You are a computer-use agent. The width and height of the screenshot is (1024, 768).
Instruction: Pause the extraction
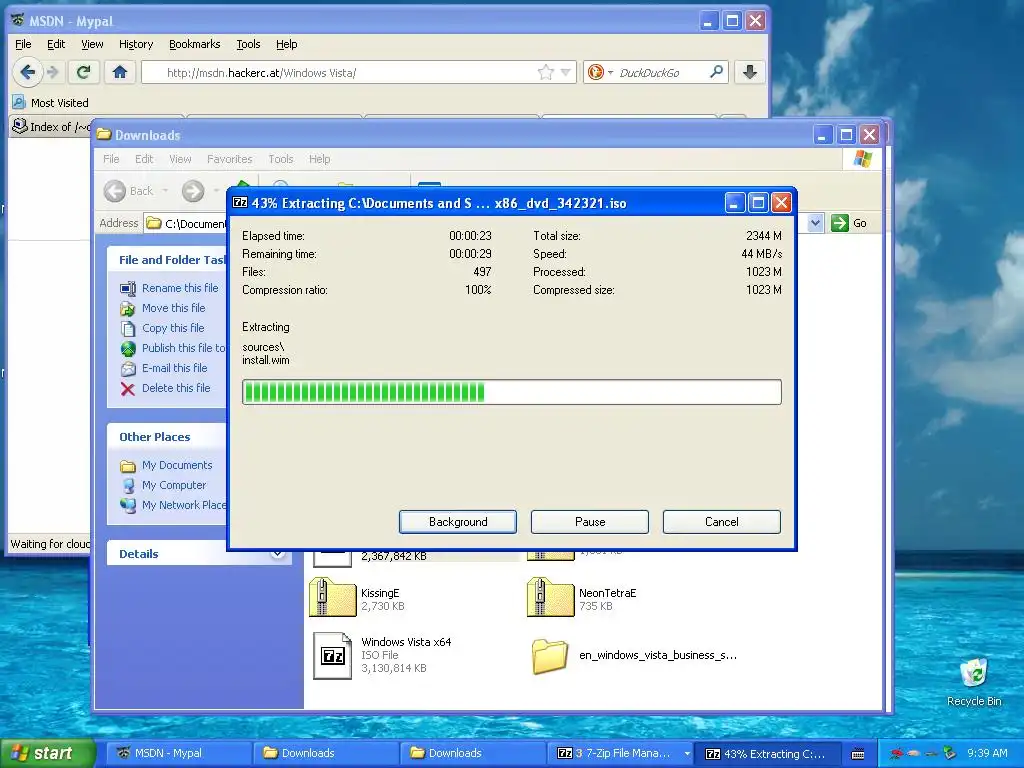(590, 522)
